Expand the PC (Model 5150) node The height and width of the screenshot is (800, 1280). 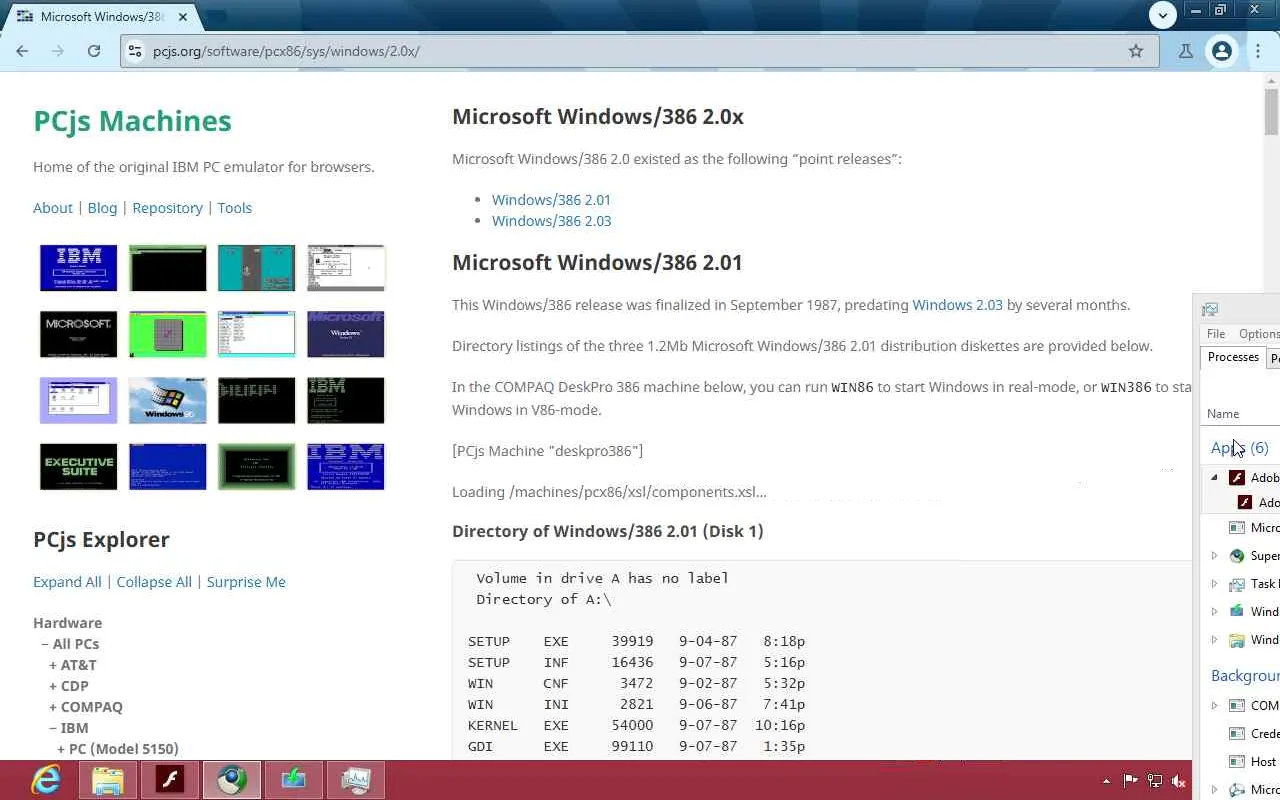tap(61, 749)
